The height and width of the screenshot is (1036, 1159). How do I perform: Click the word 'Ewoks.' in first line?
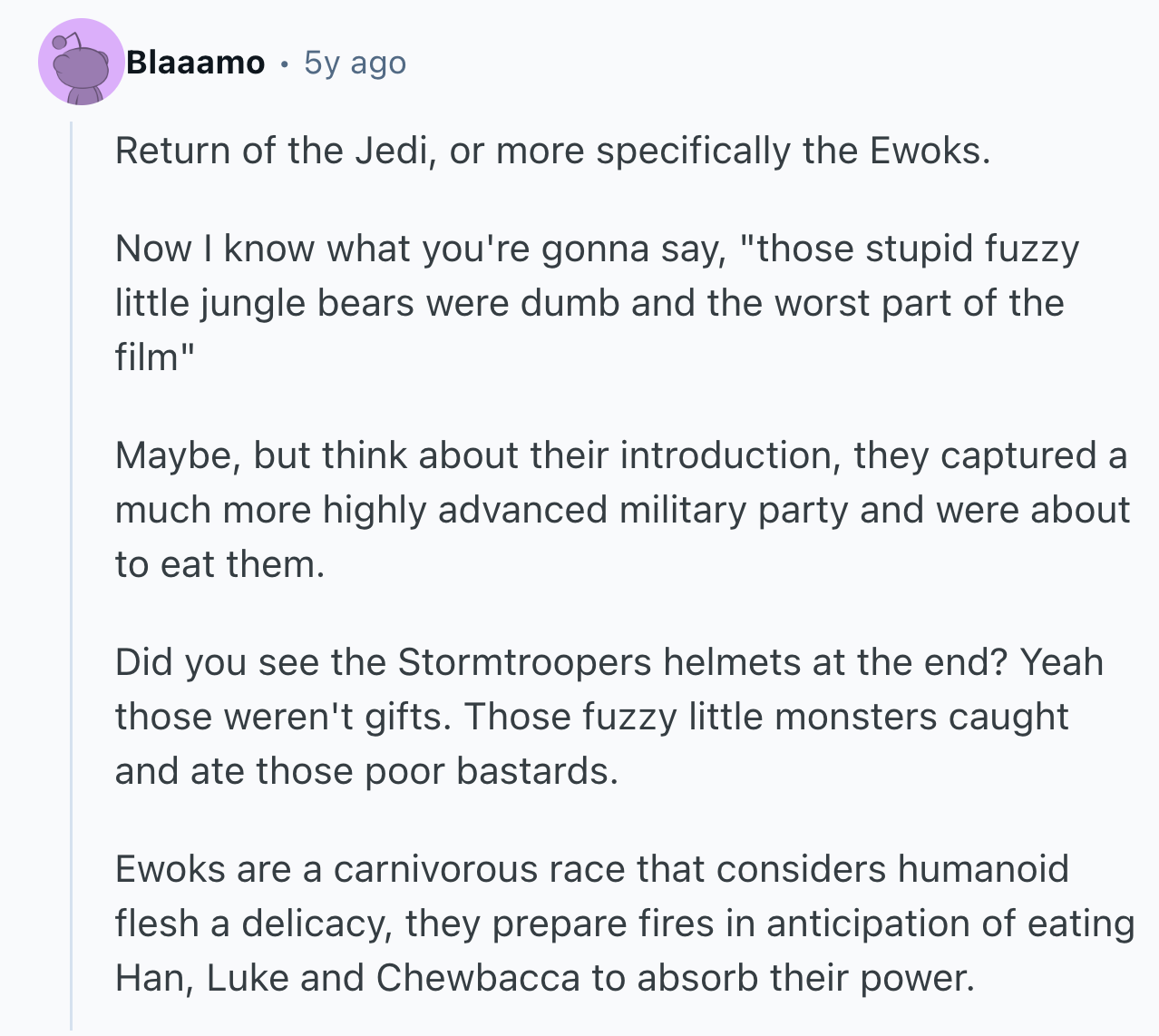point(930,151)
